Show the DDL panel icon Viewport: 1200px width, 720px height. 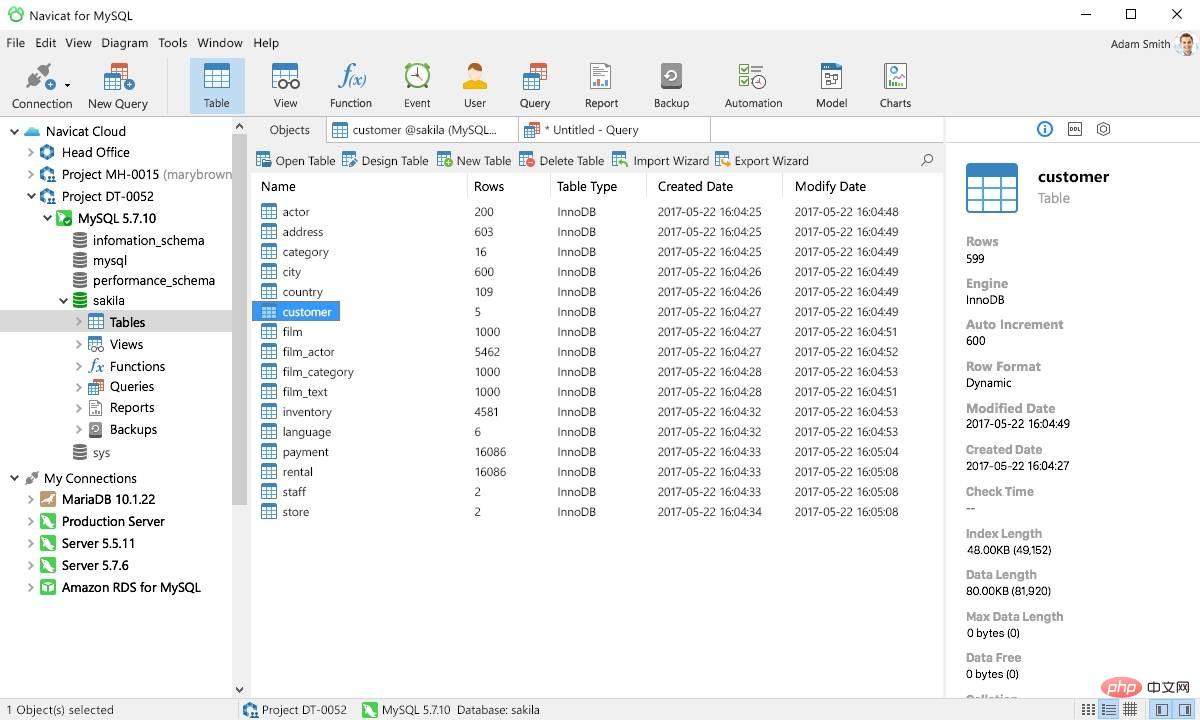pyautogui.click(x=1075, y=129)
